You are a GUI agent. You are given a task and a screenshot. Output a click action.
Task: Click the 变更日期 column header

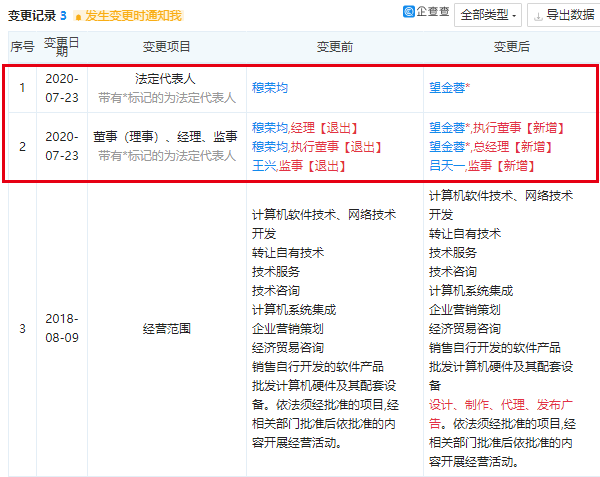(62, 47)
